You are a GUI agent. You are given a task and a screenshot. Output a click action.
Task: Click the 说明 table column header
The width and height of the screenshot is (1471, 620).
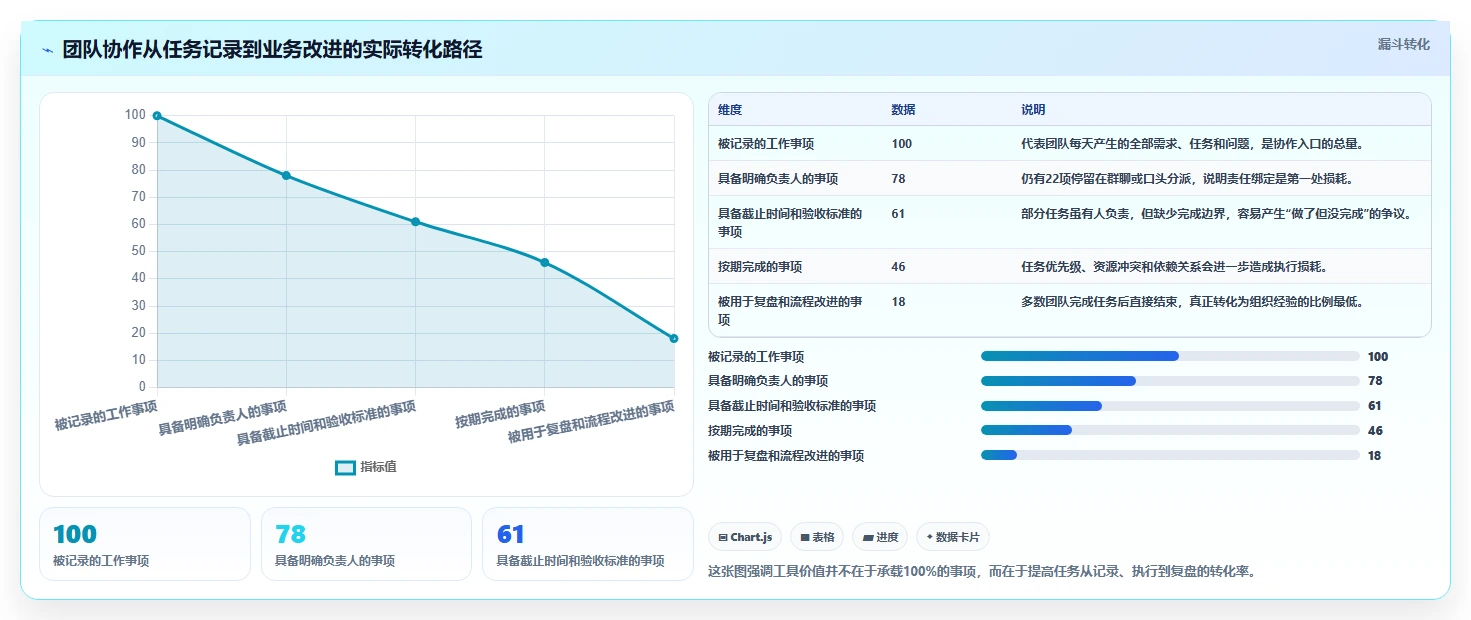(1033, 110)
